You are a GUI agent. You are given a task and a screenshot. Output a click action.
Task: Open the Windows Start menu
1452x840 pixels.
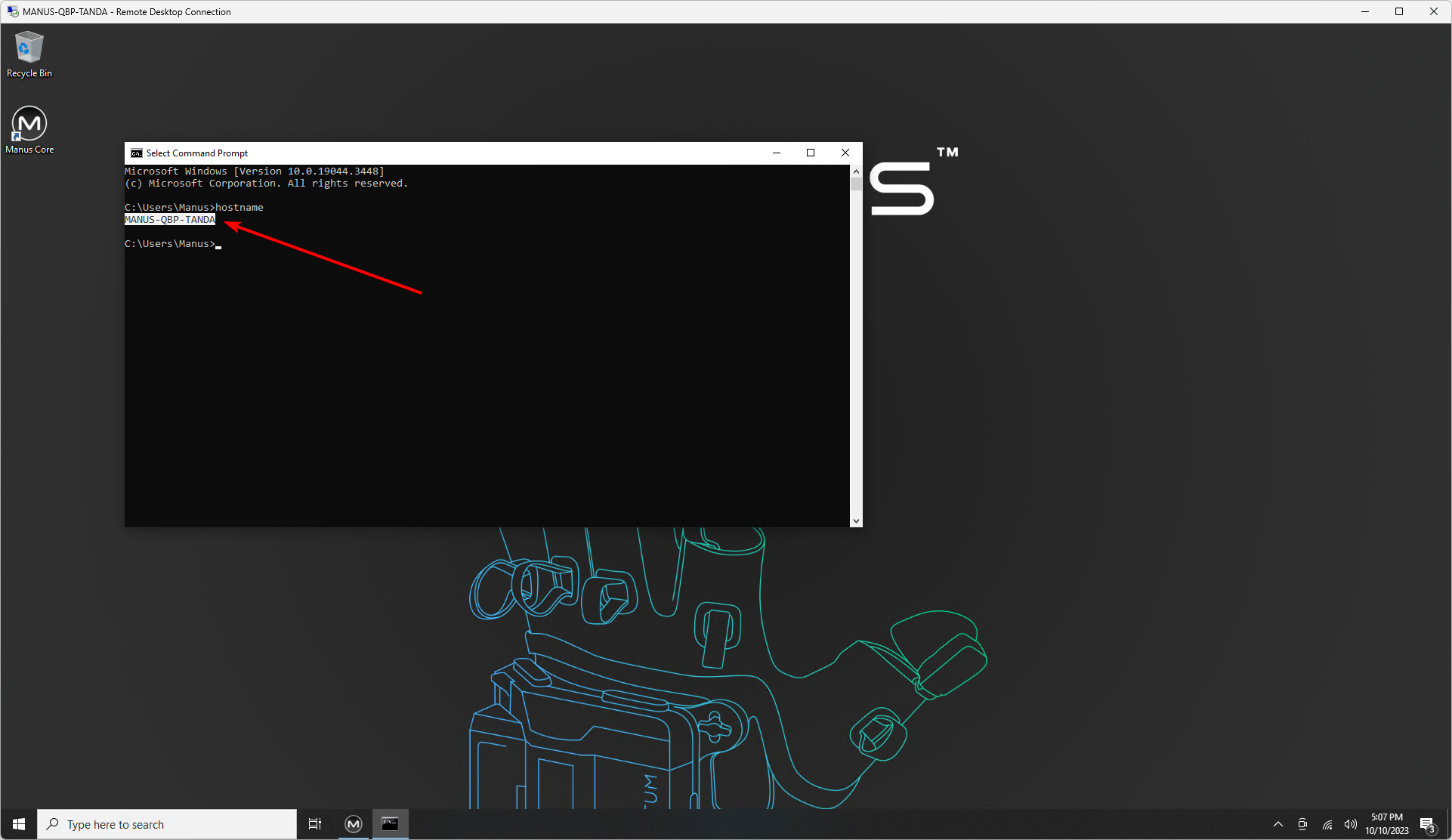point(19,824)
